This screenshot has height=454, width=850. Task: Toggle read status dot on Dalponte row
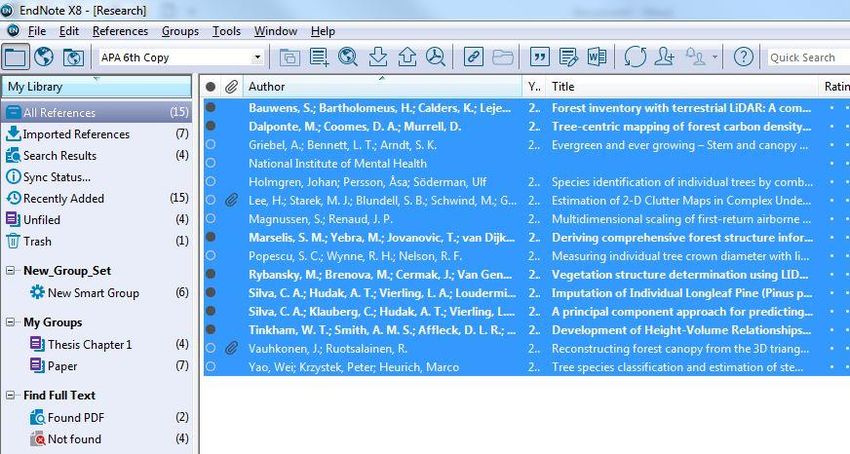[x=211, y=126]
